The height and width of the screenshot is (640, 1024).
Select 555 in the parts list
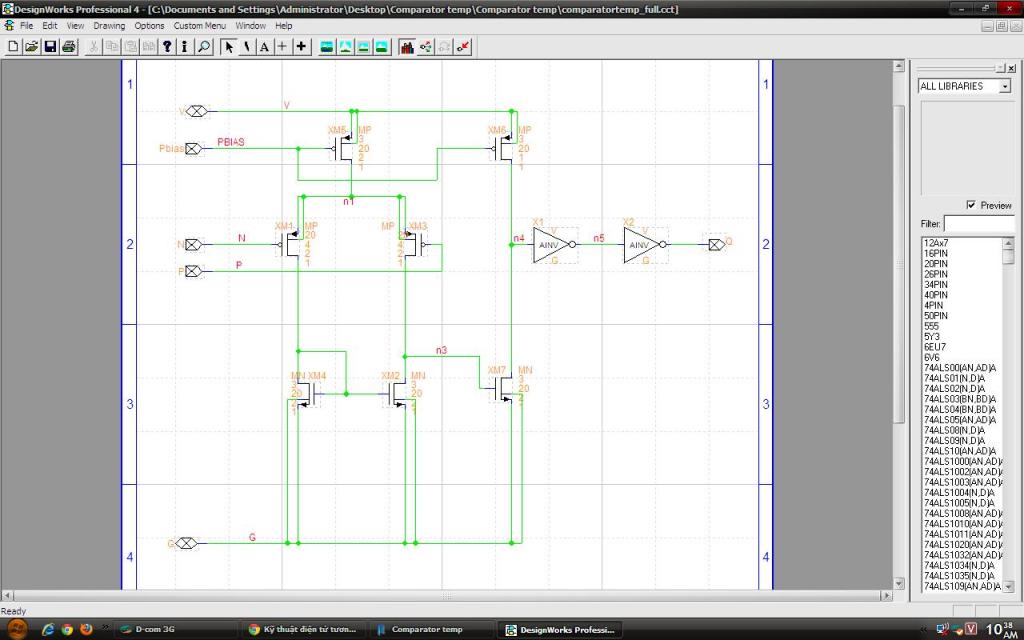pos(932,326)
